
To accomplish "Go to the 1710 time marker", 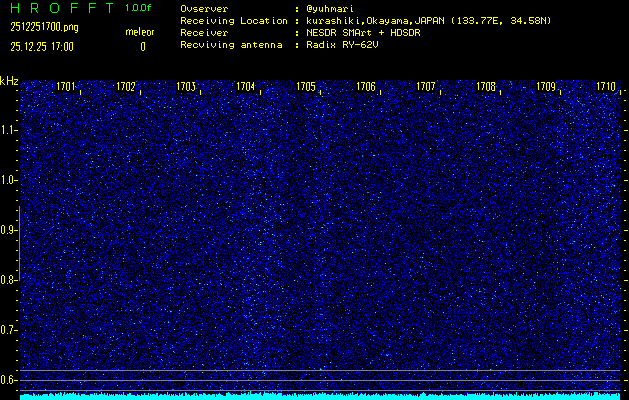I will click(606, 87).
